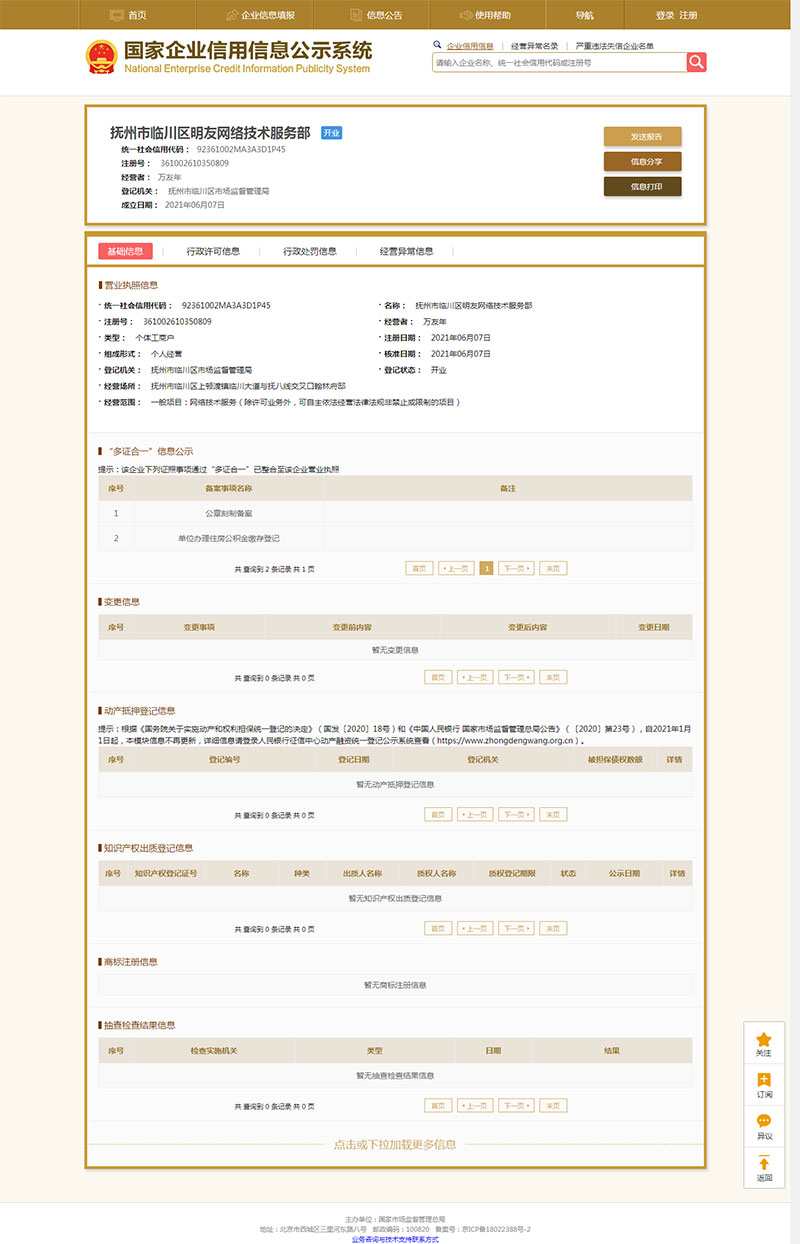This screenshot has height=1244, width=800.
Task: Click the 单位办理住房公积金缴存登记 row entry
Action: 229,538
